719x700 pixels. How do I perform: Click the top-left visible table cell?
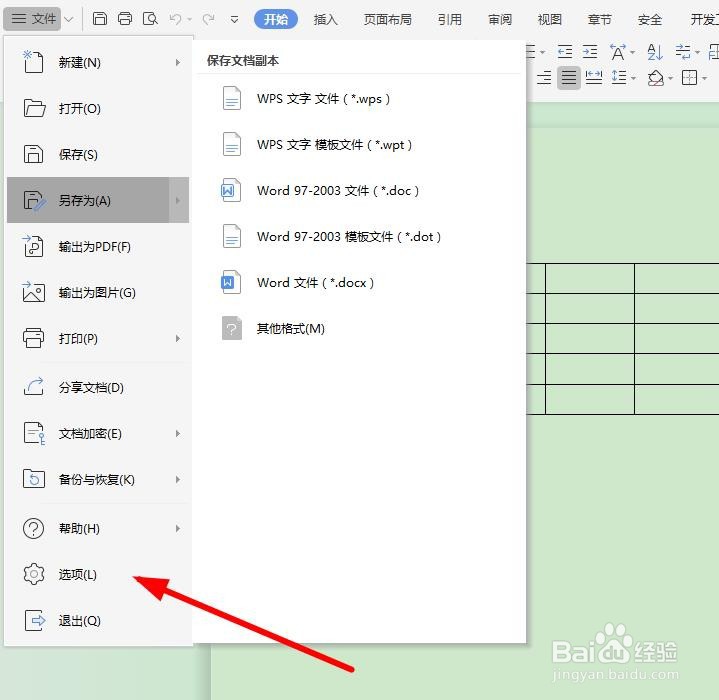[536, 278]
